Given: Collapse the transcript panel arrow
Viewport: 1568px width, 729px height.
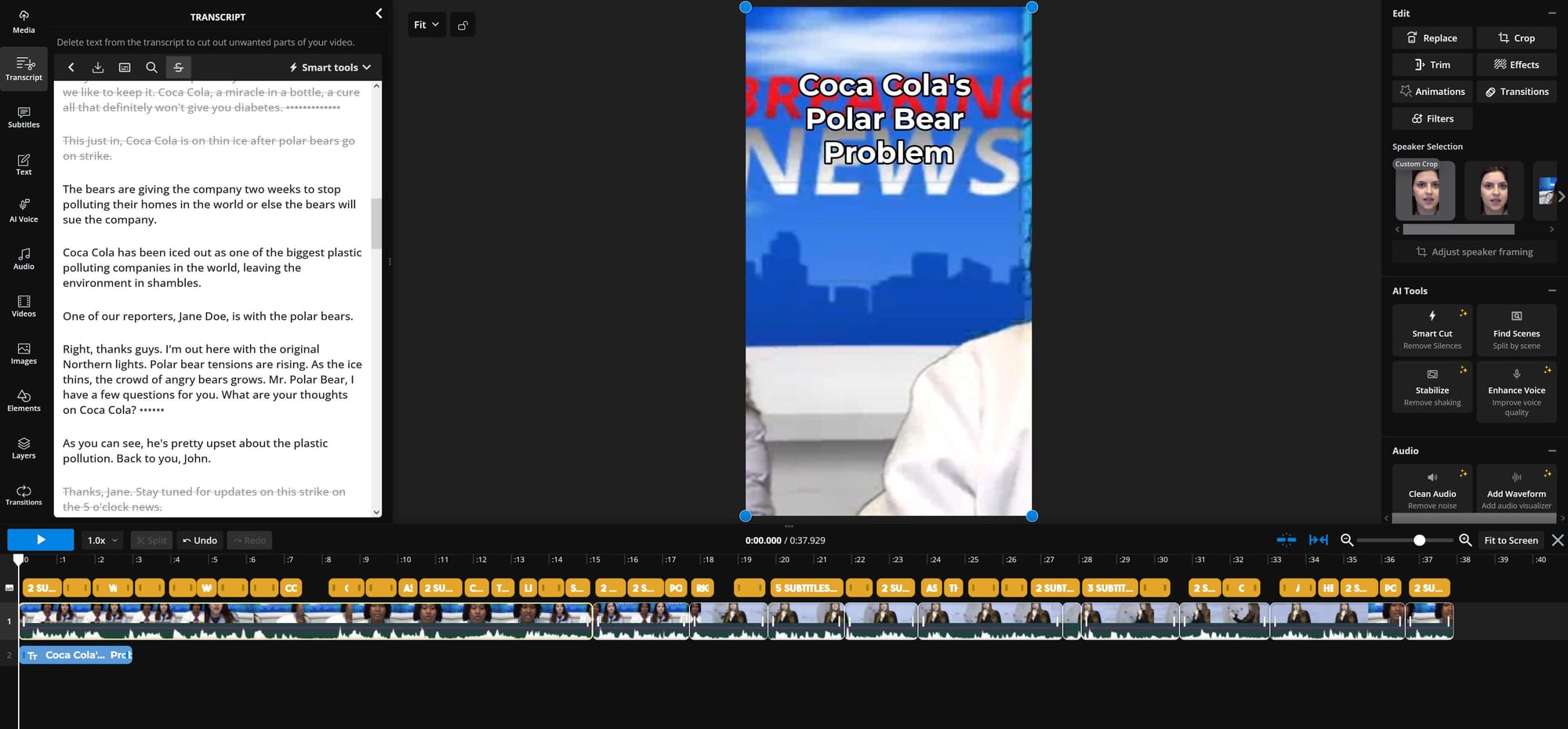Looking at the screenshot, I should 379,13.
